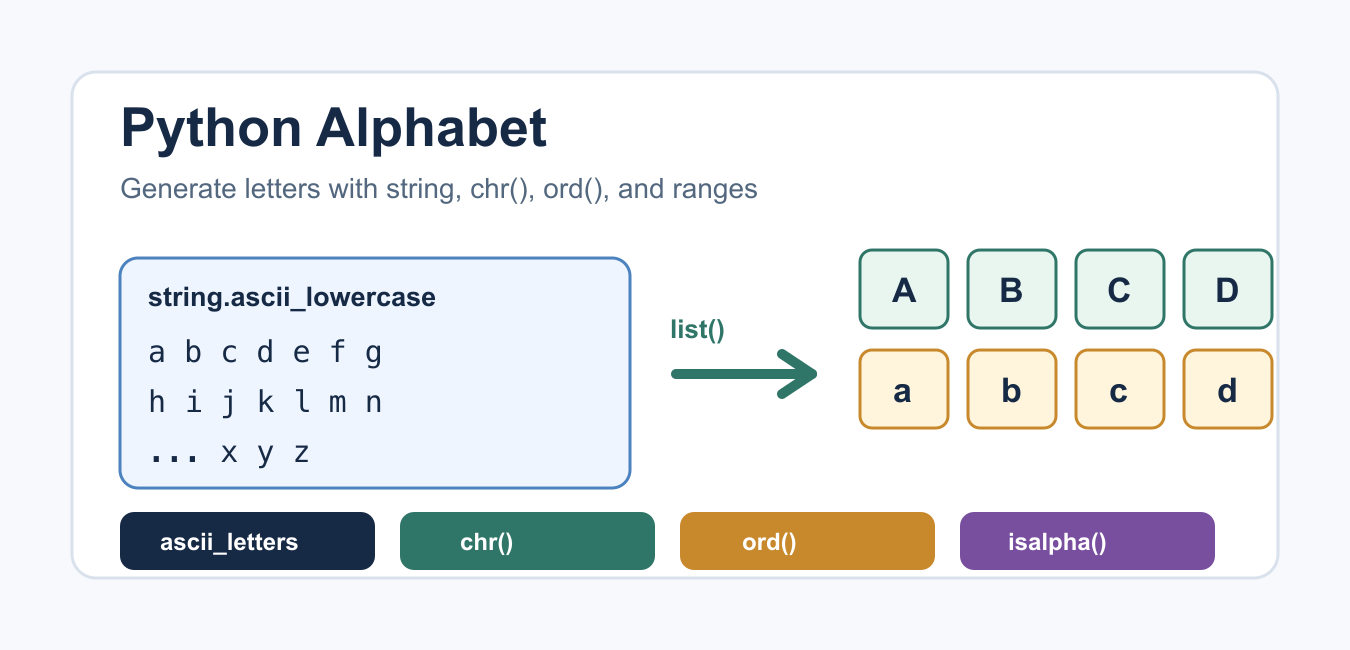Select the uppercase B letter tile
This screenshot has width=1350, height=650.
(x=1012, y=289)
